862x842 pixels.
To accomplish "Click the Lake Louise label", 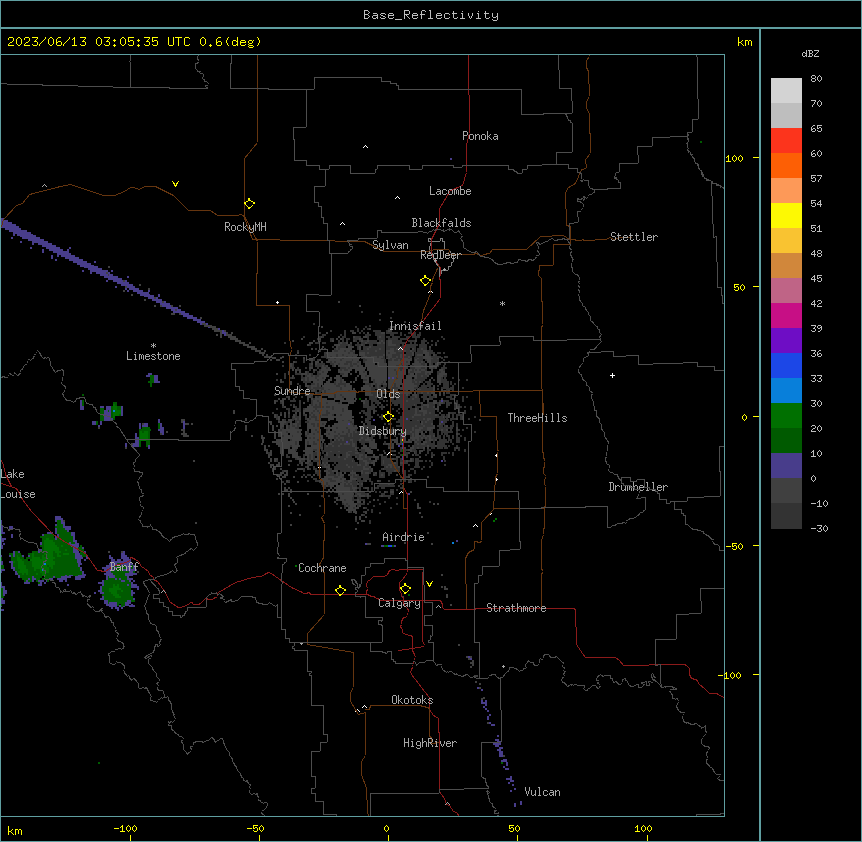I will (18, 484).
